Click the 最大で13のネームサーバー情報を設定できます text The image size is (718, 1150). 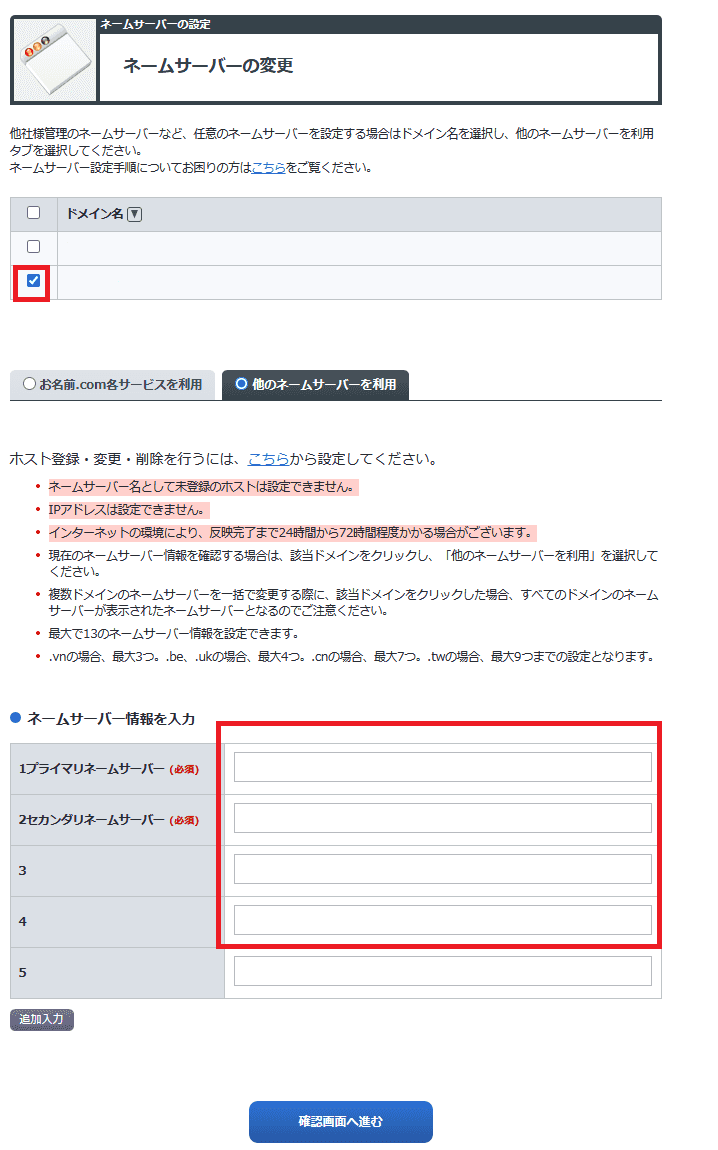tap(173, 634)
